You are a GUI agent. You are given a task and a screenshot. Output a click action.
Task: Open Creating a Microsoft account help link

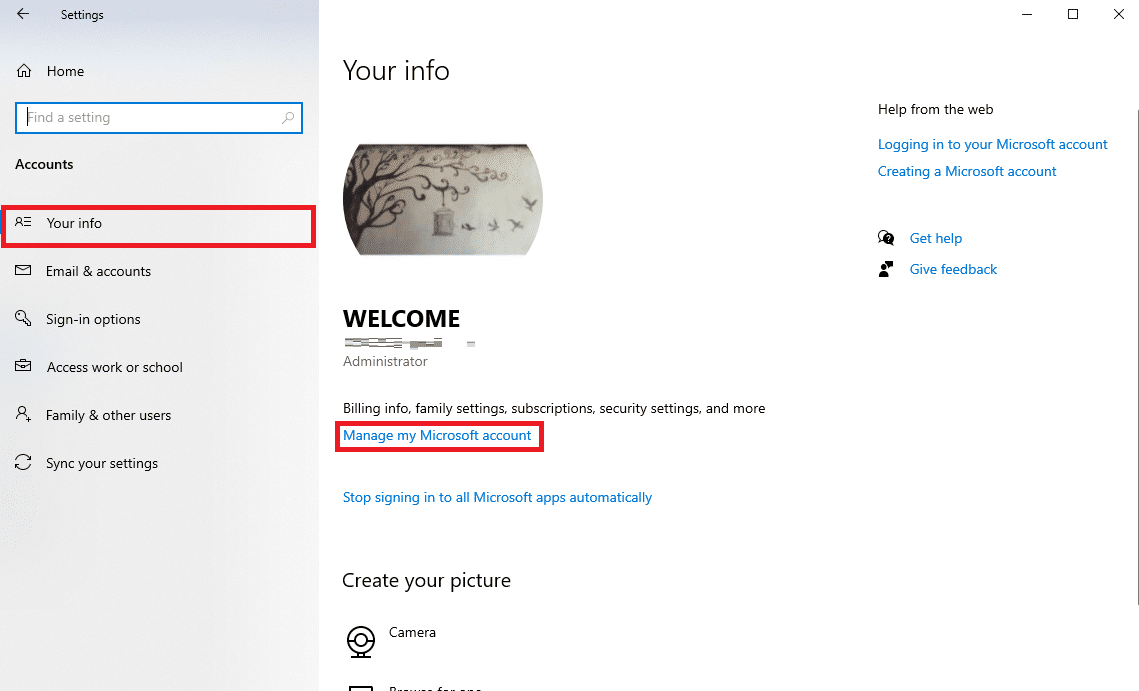pos(967,171)
